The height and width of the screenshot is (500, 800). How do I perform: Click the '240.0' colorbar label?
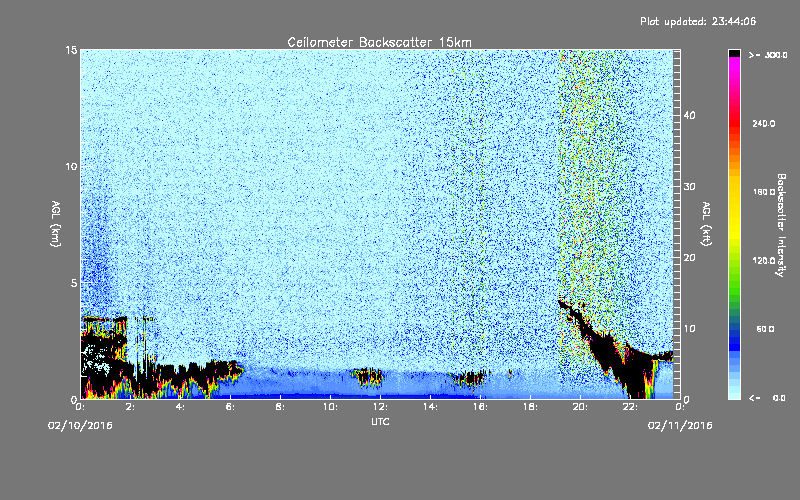pos(764,124)
